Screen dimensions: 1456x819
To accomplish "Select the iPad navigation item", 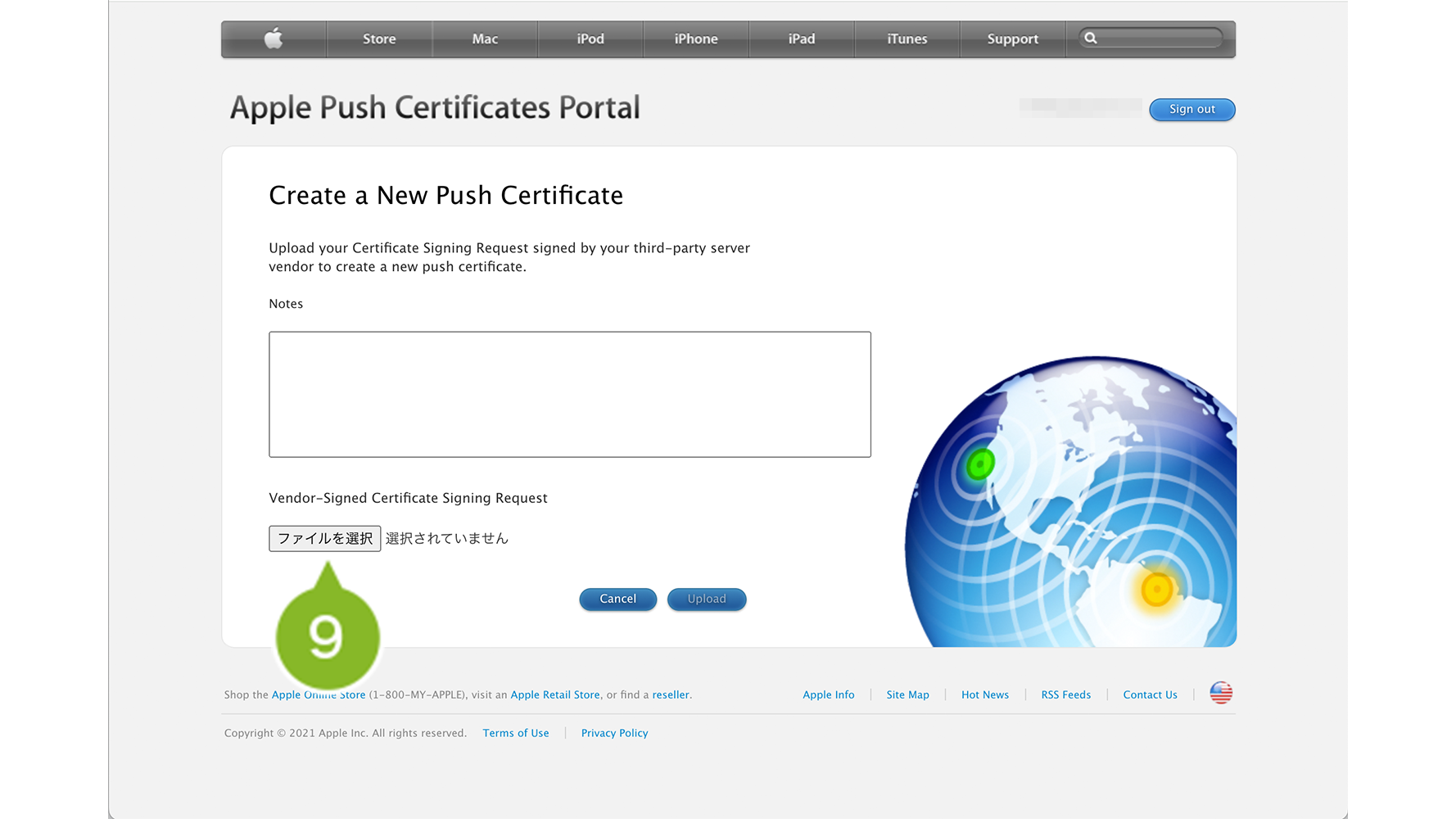I will point(802,38).
